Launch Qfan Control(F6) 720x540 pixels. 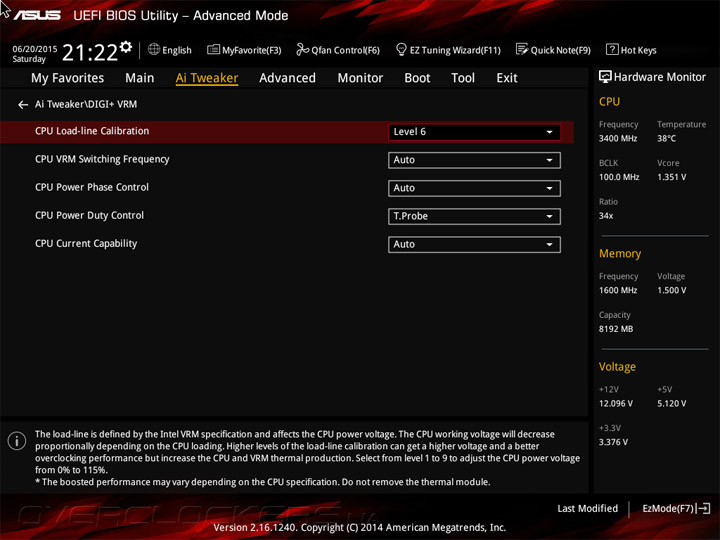coord(338,50)
